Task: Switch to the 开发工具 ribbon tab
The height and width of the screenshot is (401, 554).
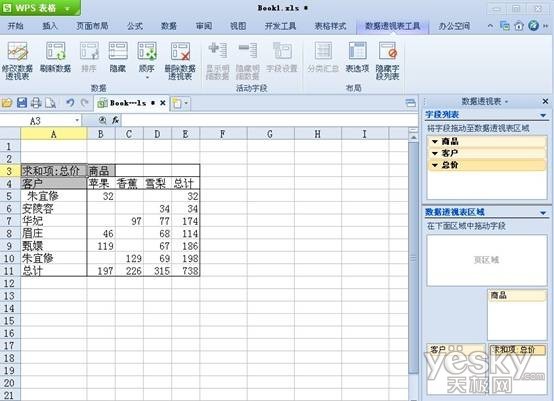Action: coord(281,26)
